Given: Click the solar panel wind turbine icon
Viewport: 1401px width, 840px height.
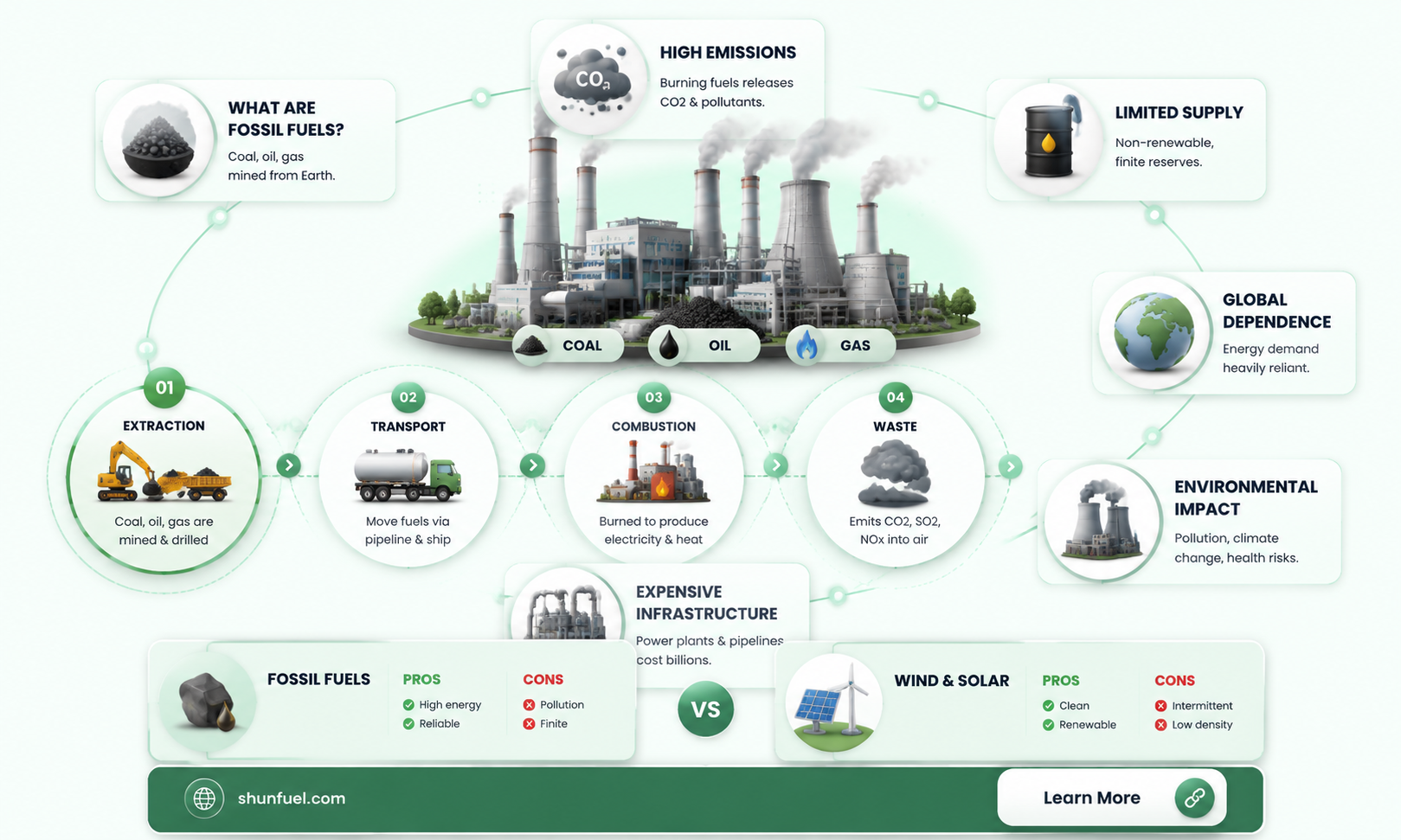Looking at the screenshot, I should pos(833,702).
